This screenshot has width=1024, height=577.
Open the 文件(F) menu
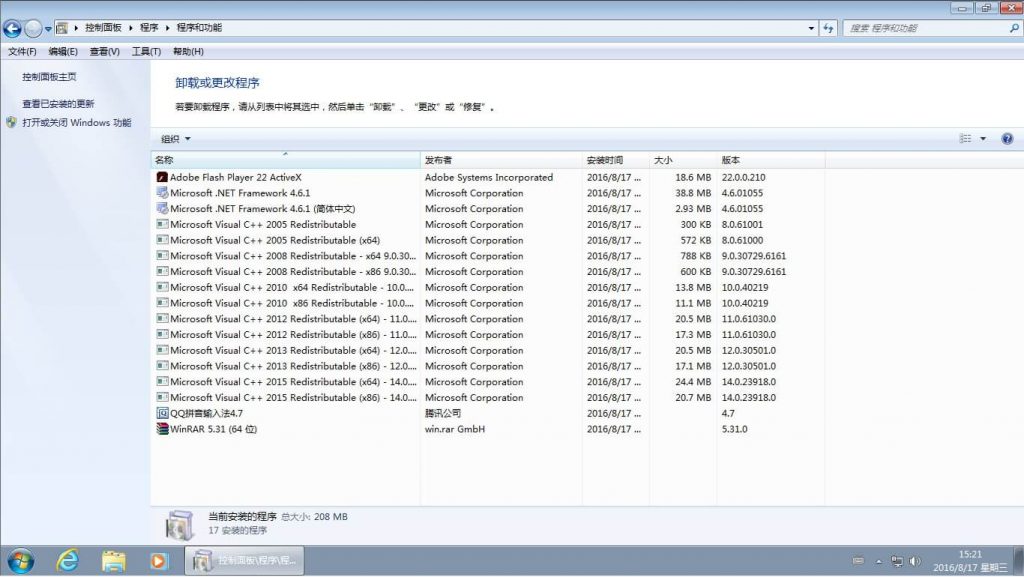click(22, 52)
